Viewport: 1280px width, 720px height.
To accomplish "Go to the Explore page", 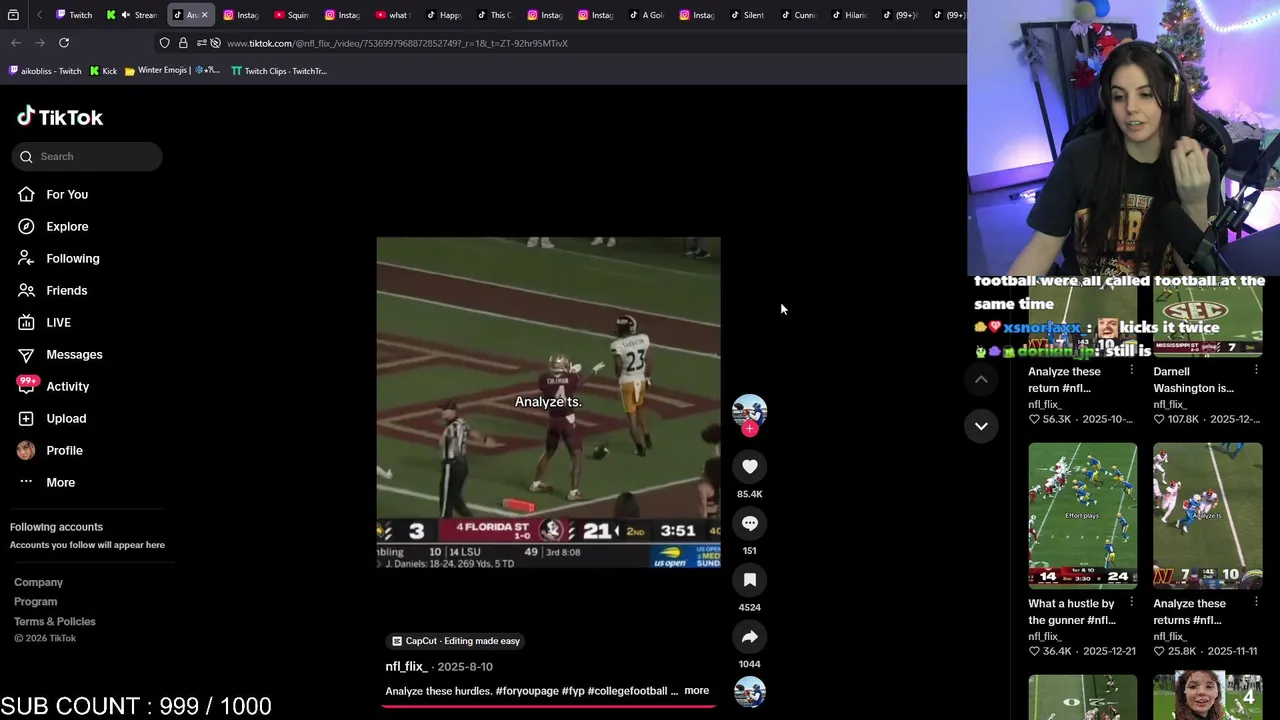I will click(x=67, y=226).
